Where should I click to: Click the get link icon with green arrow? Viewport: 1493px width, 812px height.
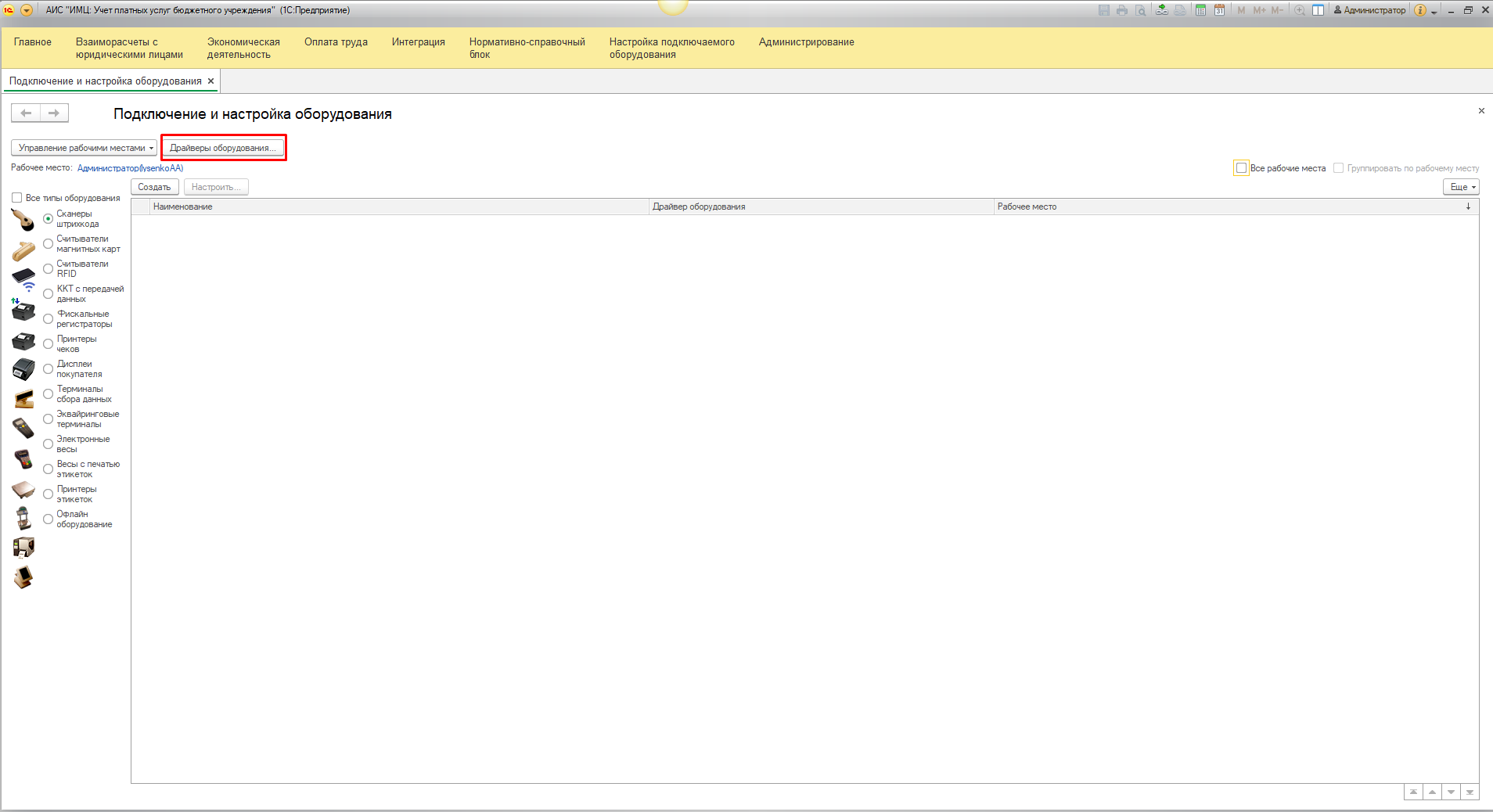click(1162, 10)
